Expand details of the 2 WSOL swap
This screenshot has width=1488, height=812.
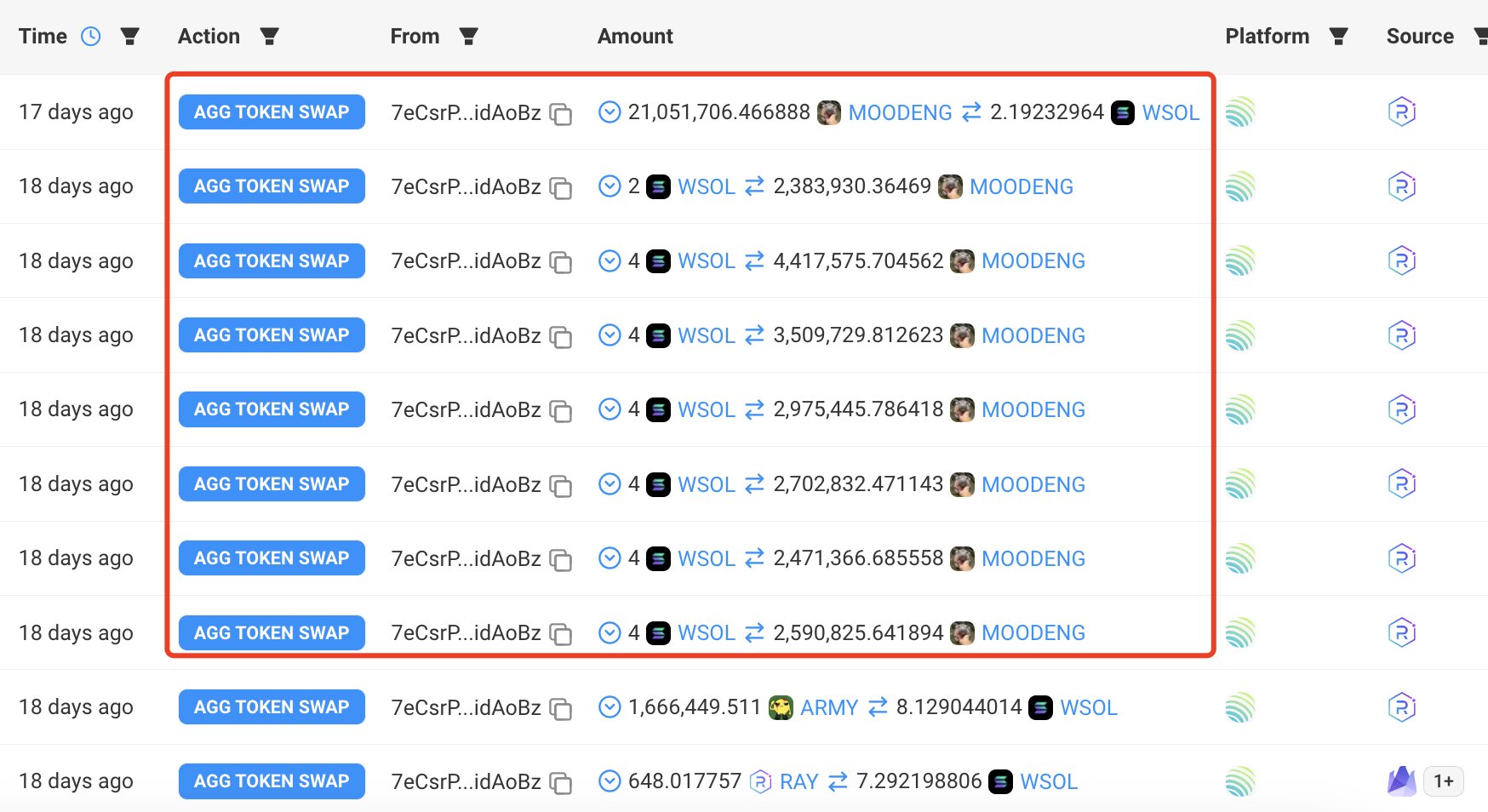click(610, 186)
